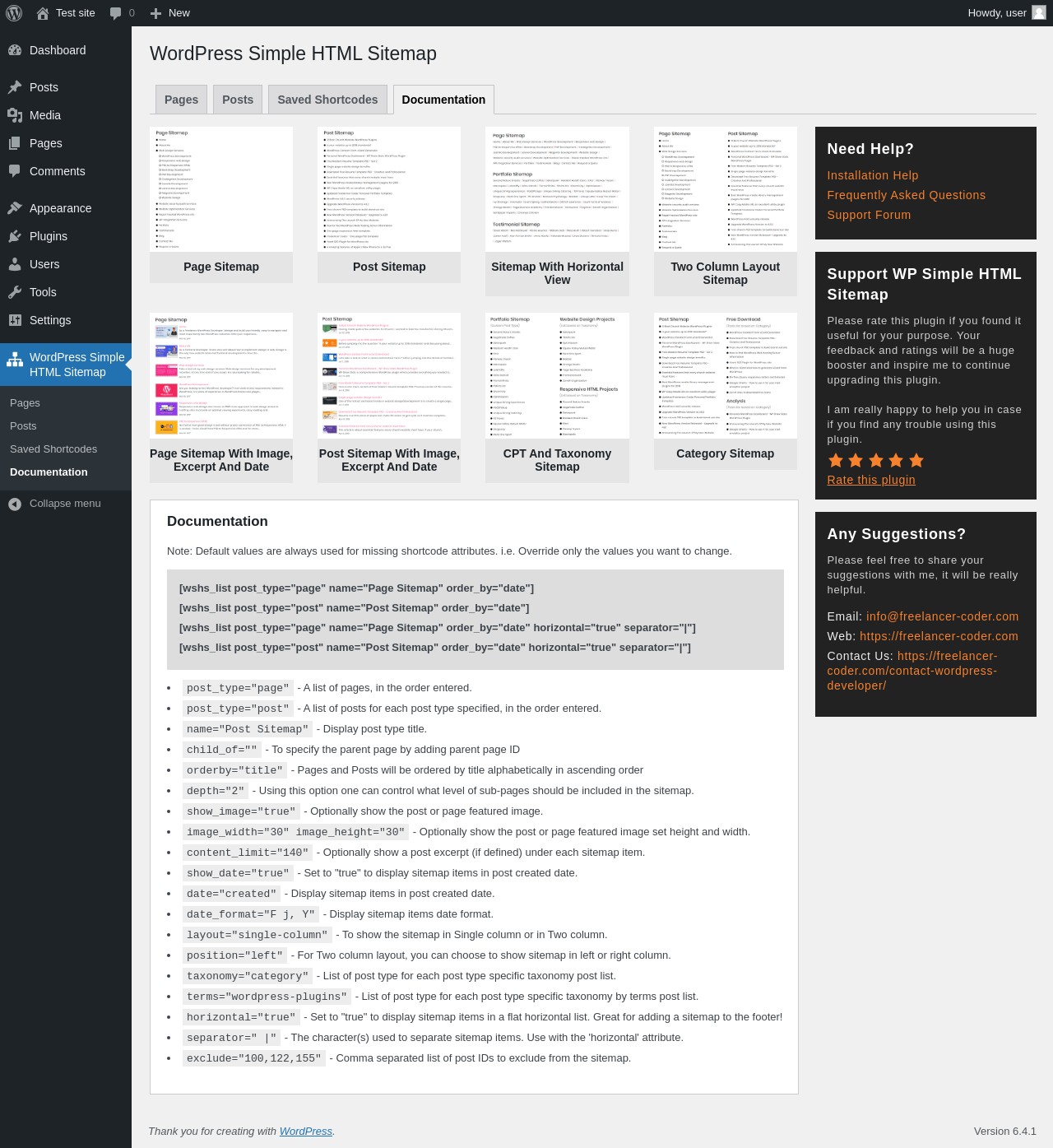Viewport: 1053px width, 1148px height.
Task: Click Rate this plugin link
Action: [x=871, y=480]
